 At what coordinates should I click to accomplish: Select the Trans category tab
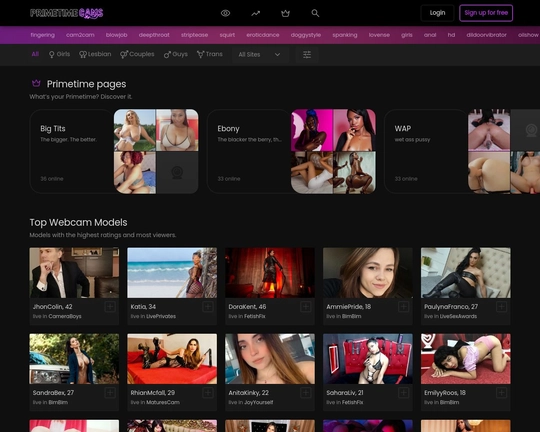tap(209, 54)
